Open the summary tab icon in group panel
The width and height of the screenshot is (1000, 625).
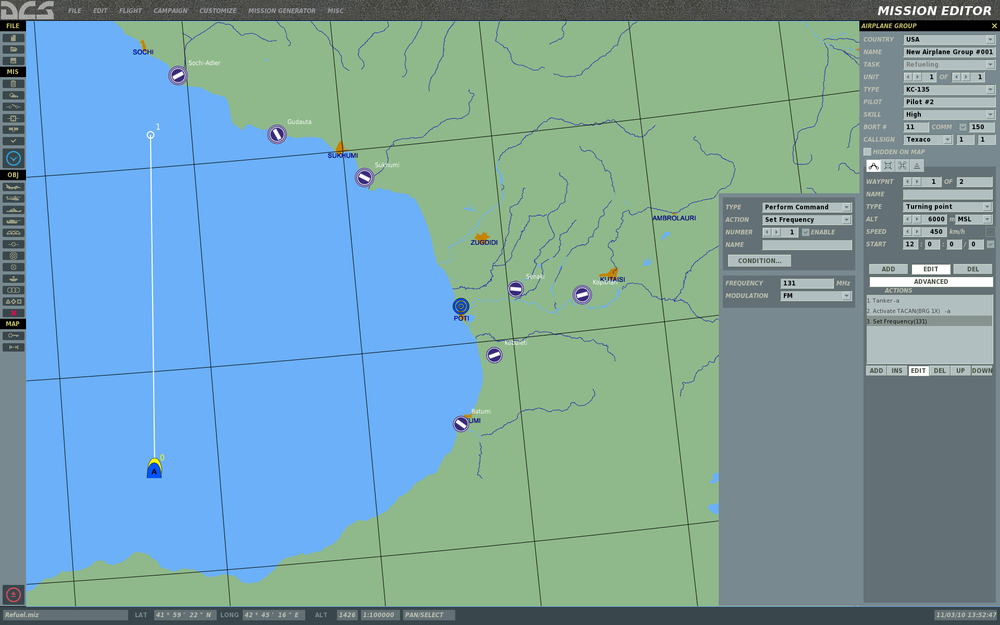(917, 165)
